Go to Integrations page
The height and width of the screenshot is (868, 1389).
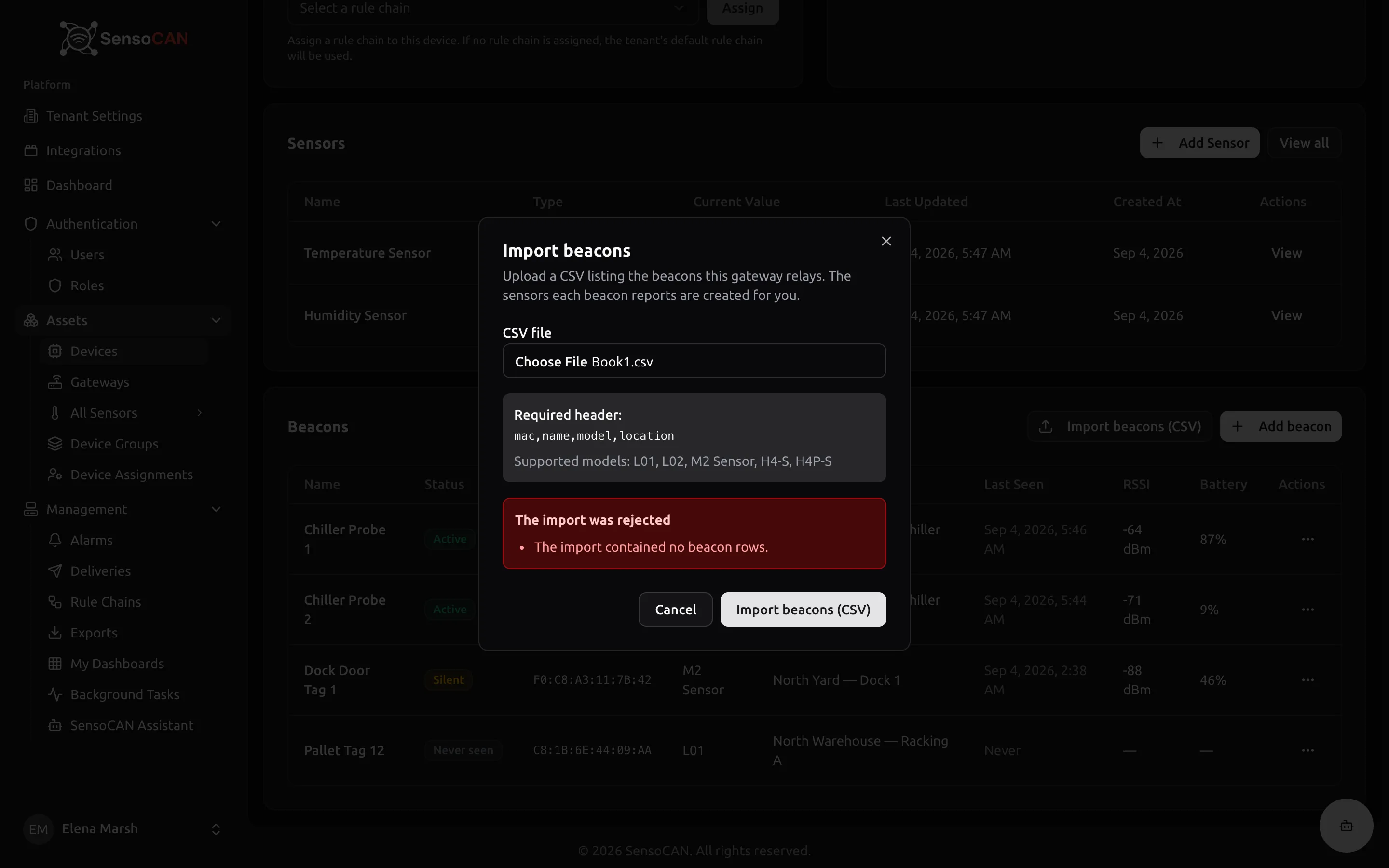[123, 150]
